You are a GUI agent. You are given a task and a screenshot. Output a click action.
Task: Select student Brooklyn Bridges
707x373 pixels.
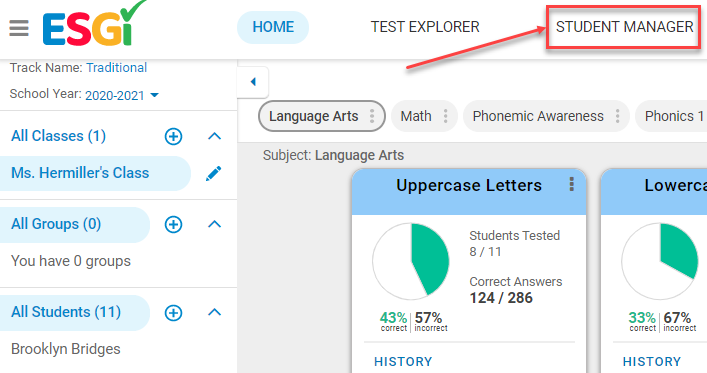66,349
